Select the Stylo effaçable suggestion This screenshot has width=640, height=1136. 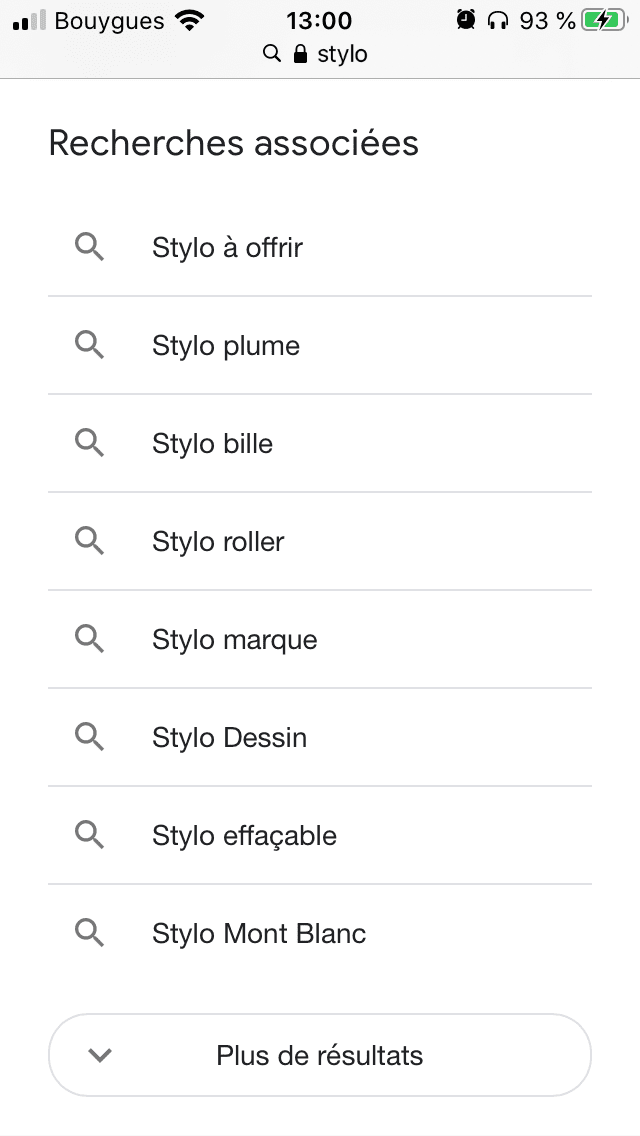click(x=243, y=835)
